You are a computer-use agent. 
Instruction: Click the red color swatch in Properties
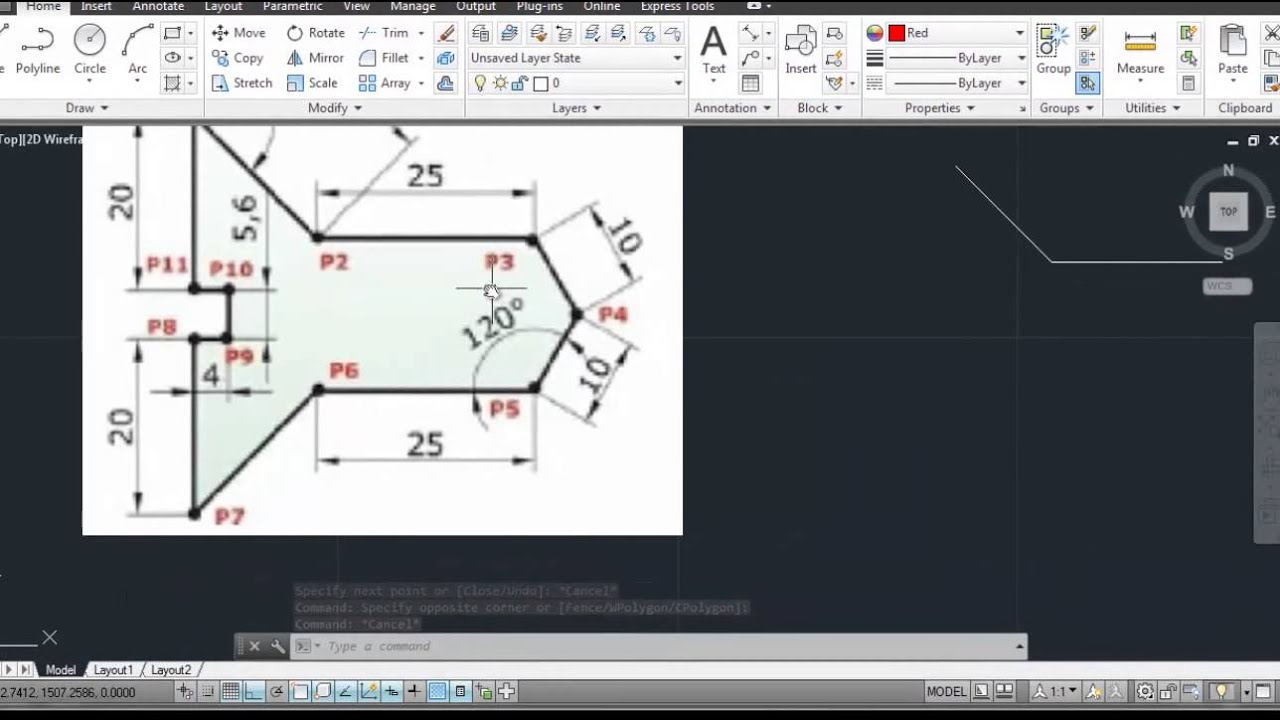[x=896, y=33]
